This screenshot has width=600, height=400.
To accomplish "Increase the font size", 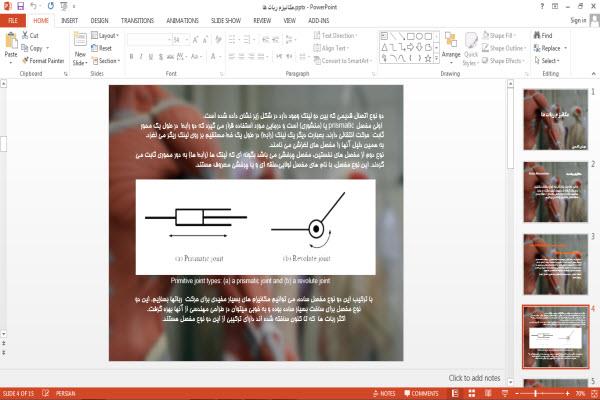I will tap(195, 40).
